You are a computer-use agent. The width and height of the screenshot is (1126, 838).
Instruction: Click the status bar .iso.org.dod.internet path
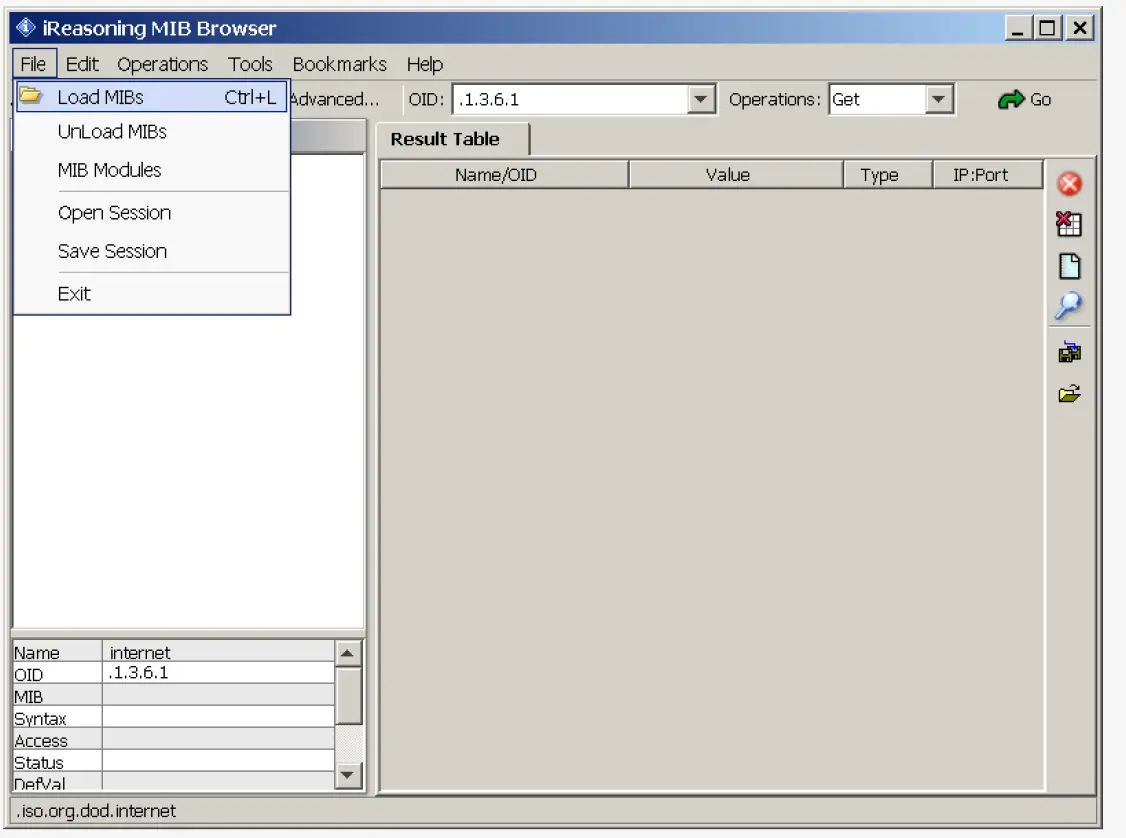click(x=96, y=811)
